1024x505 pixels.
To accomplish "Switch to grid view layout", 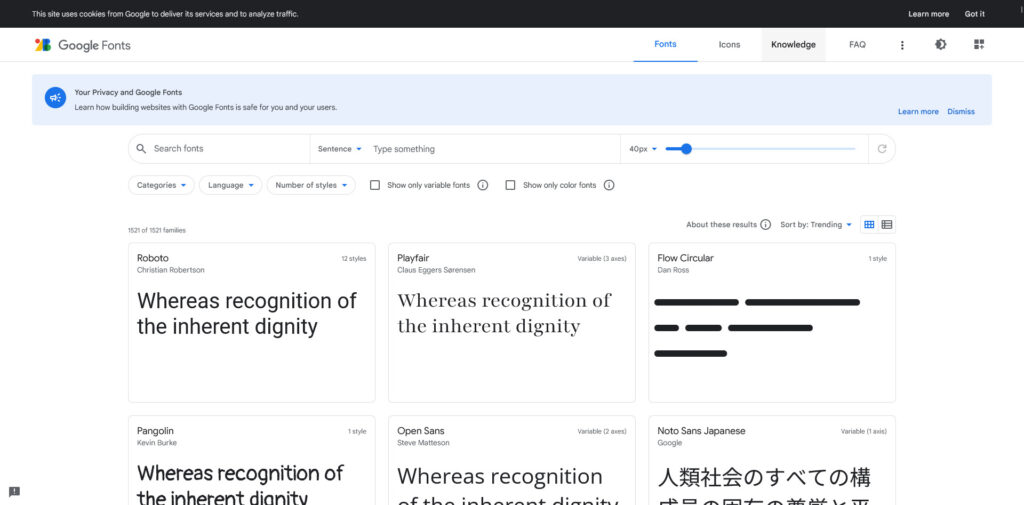I will pyautogui.click(x=869, y=225).
